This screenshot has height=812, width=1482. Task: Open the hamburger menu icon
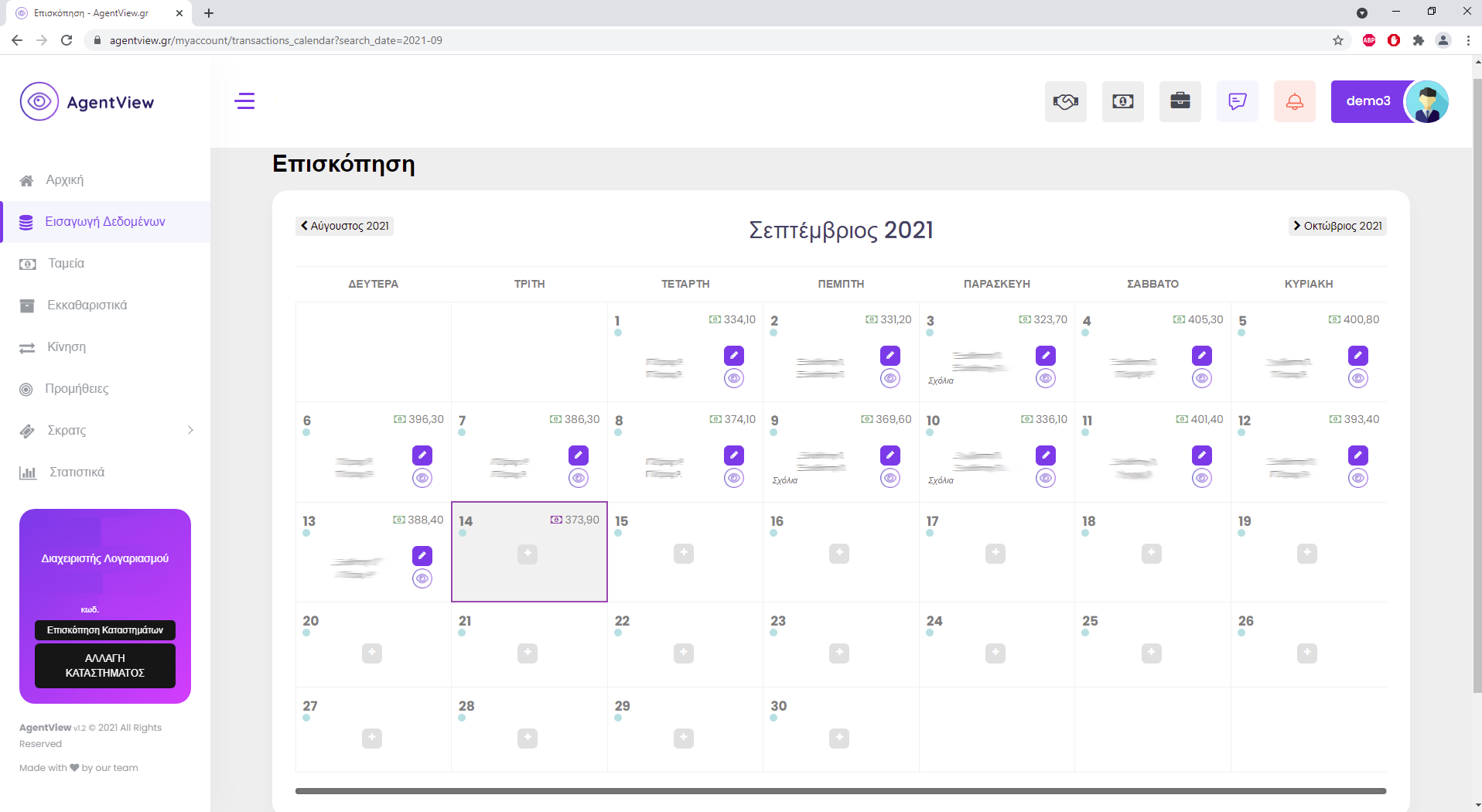pyautogui.click(x=244, y=101)
